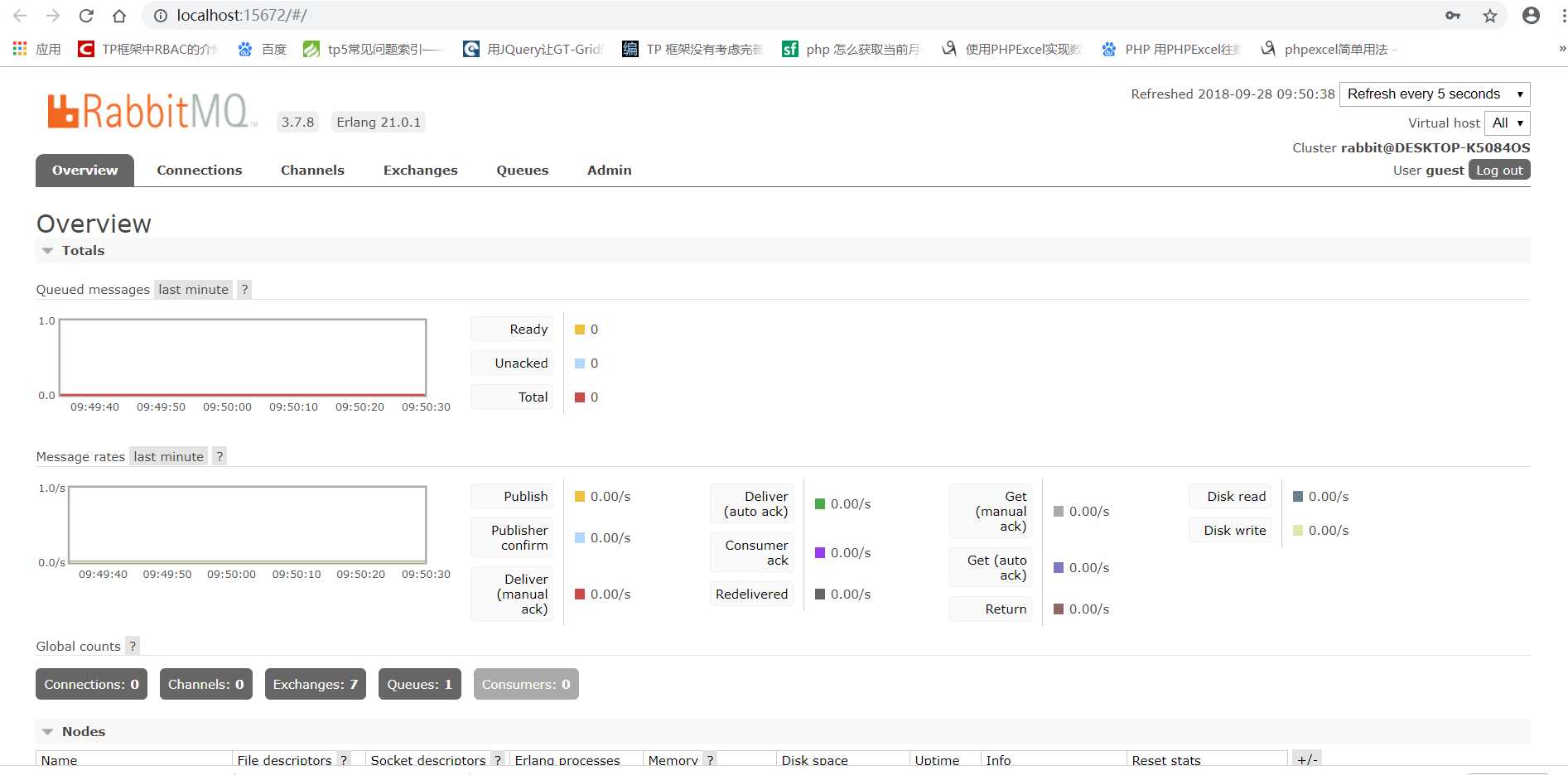This screenshot has width=1568, height=775.
Task: Go to the browser home page icon
Action: 119,16
